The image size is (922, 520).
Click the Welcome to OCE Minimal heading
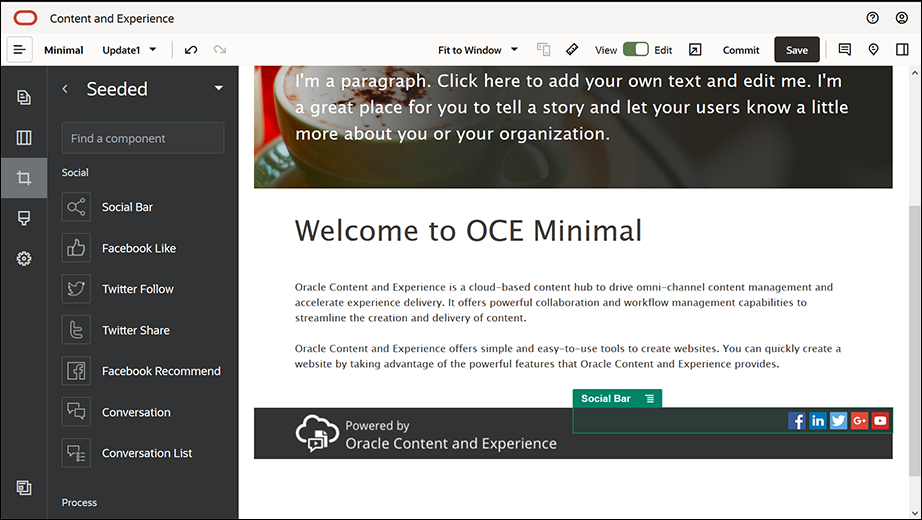[468, 231]
